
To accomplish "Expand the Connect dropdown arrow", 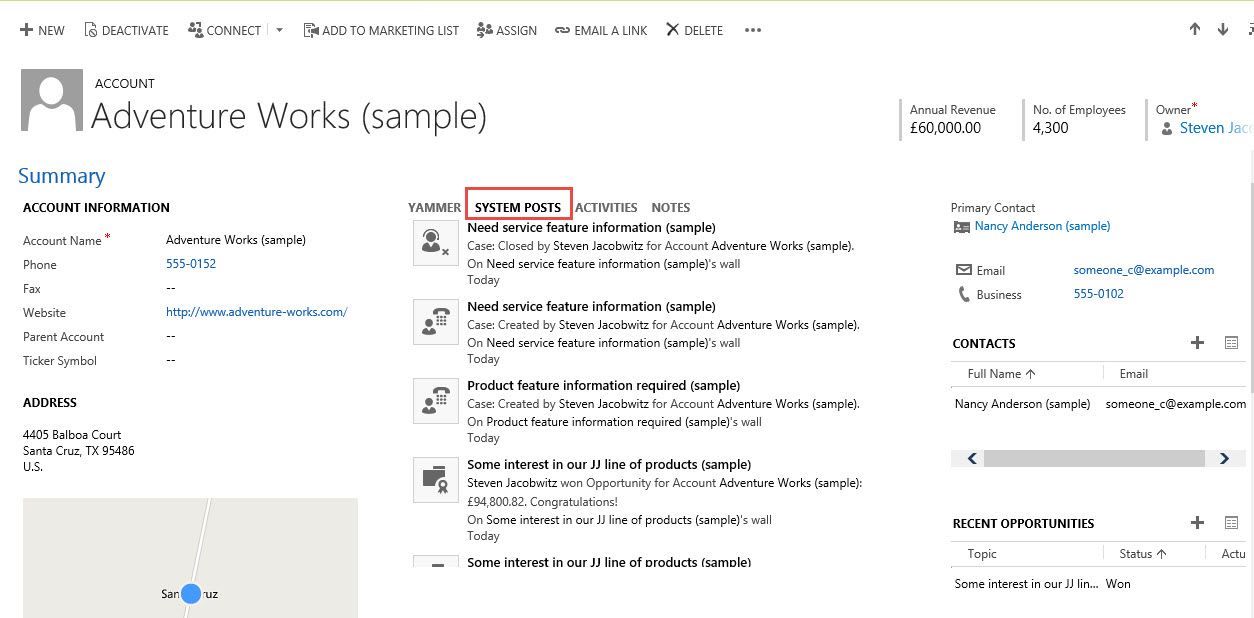I will (x=280, y=30).
